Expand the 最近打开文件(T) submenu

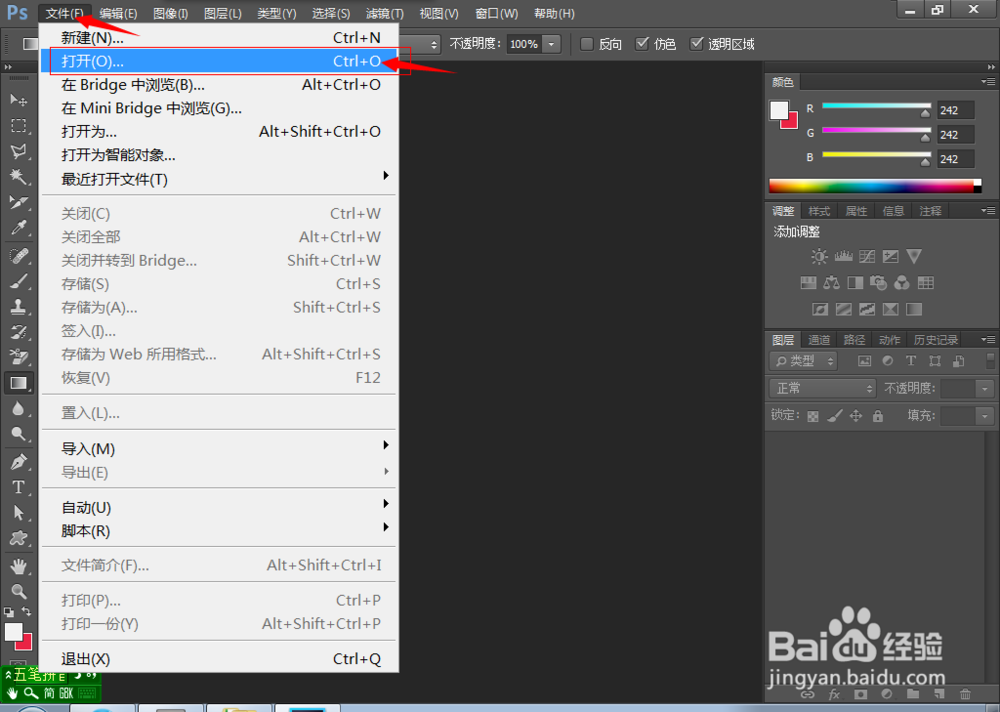[x=218, y=179]
